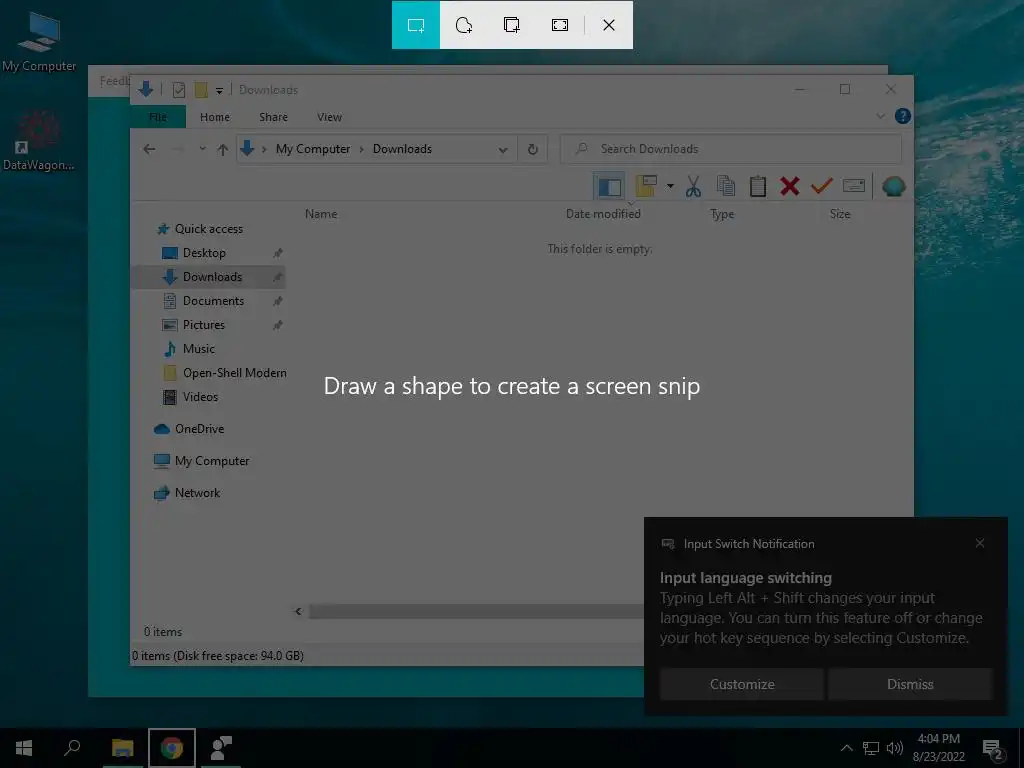Screen dimensions: 1024x768
Task: Close the snipping toolbar
Action: click(x=609, y=25)
